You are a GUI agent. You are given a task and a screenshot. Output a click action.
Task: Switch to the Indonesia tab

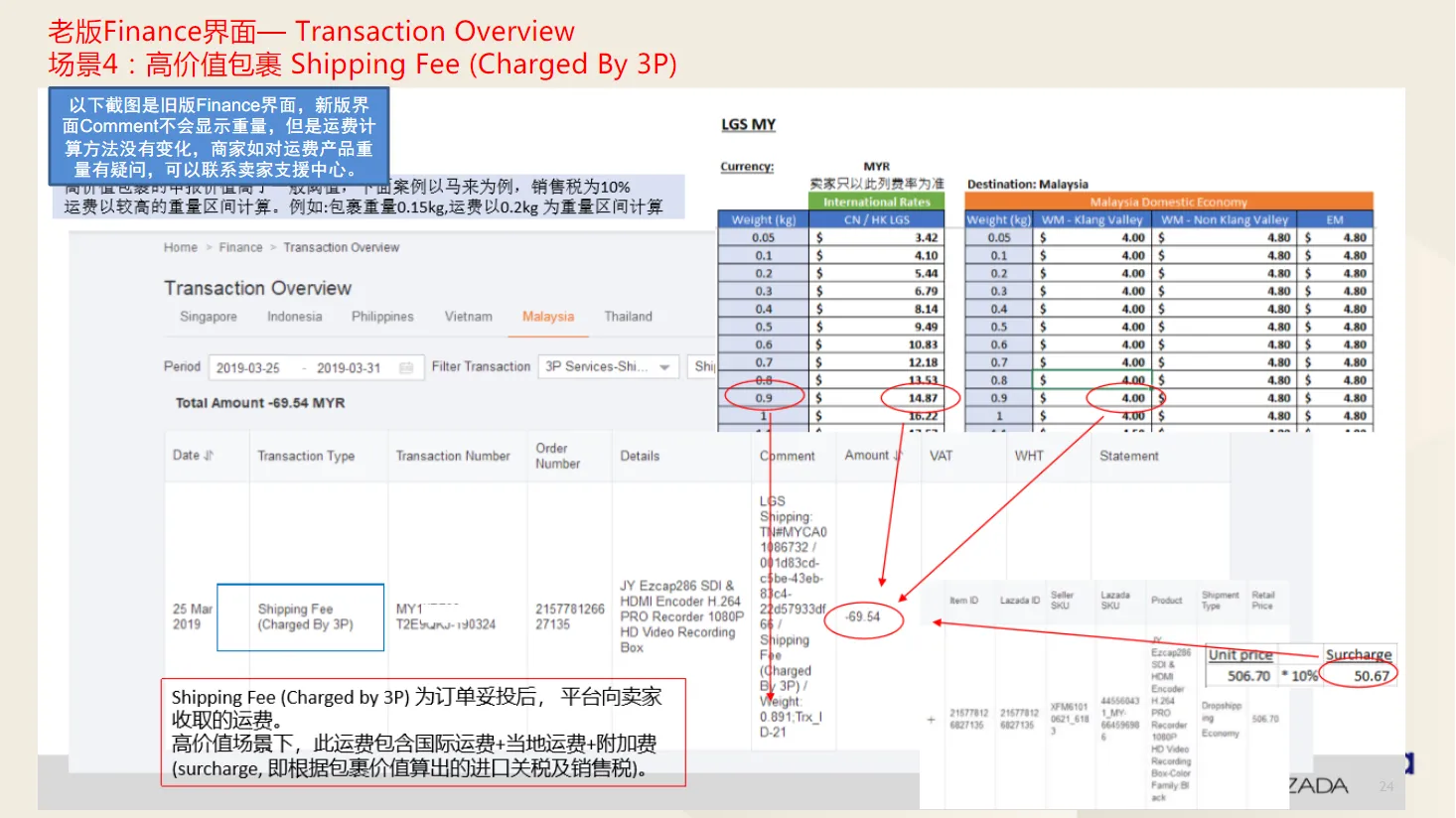(295, 316)
